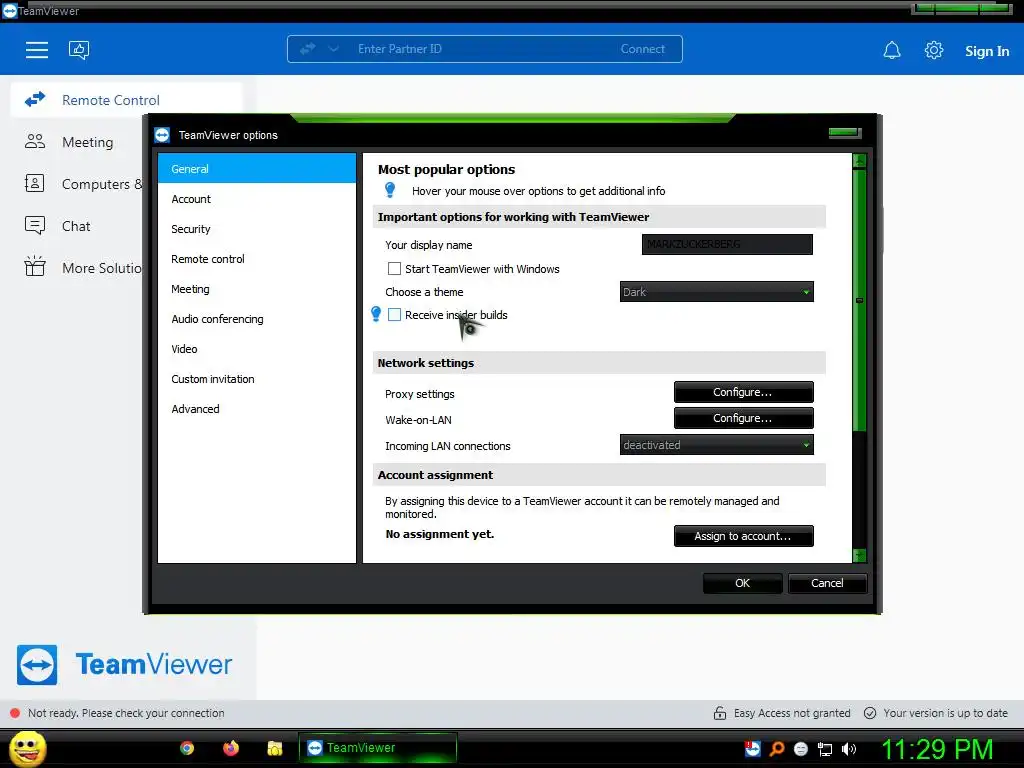The image size is (1024, 768).
Task: Click the red connection status dot
Action: click(x=15, y=713)
